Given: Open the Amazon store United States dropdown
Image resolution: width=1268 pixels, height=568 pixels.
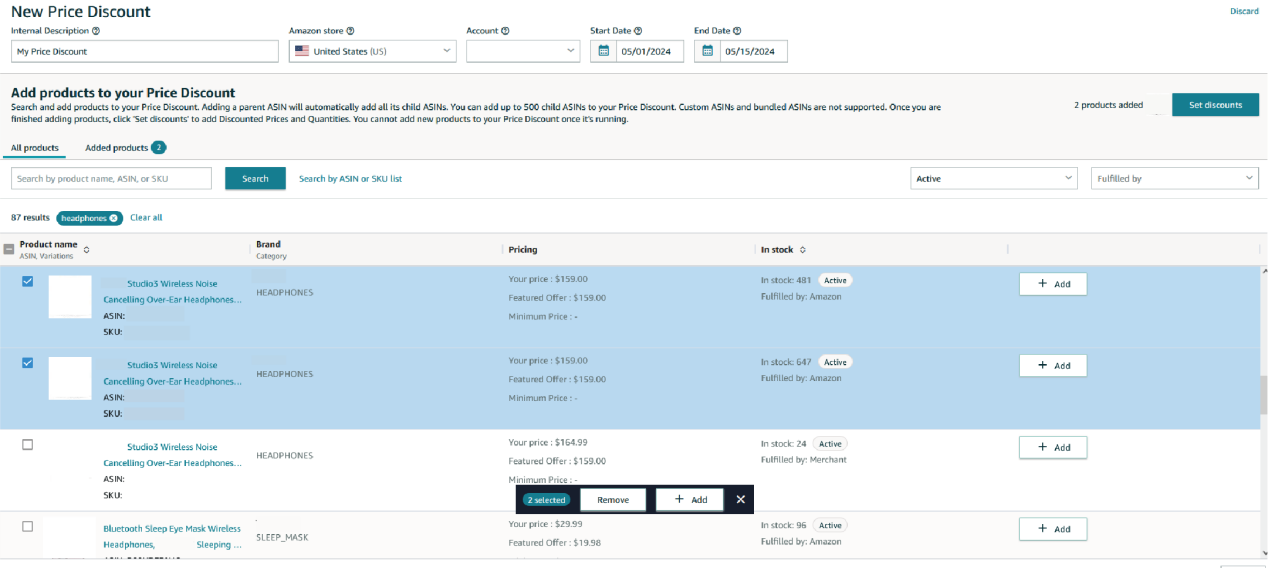Looking at the screenshot, I should (x=373, y=51).
